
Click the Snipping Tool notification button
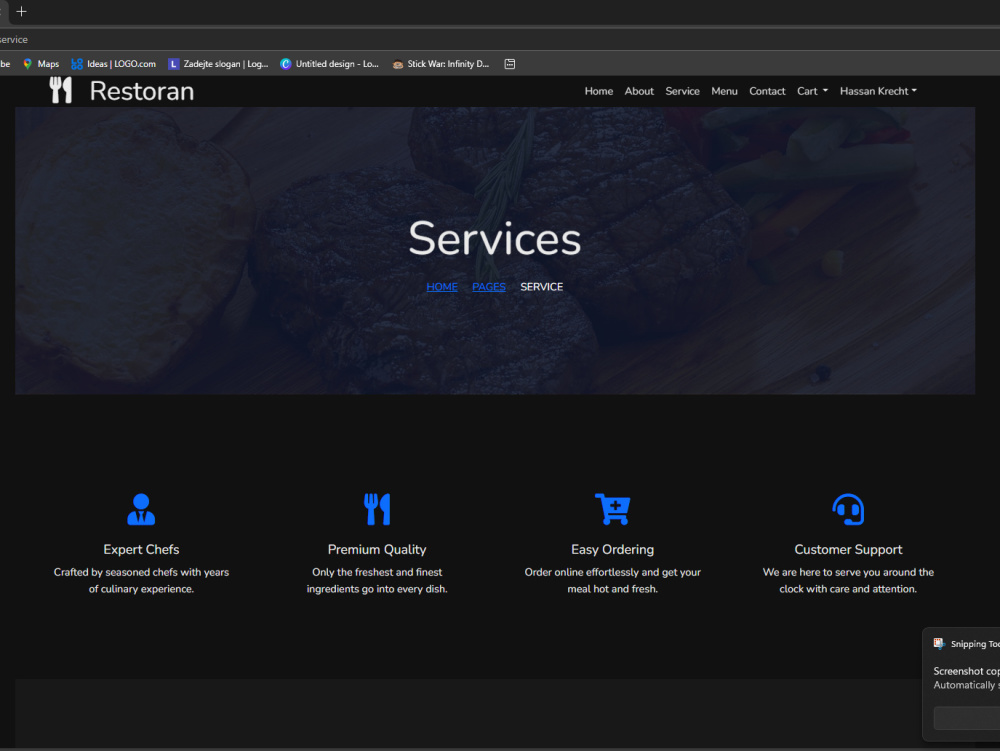[x=967, y=718]
